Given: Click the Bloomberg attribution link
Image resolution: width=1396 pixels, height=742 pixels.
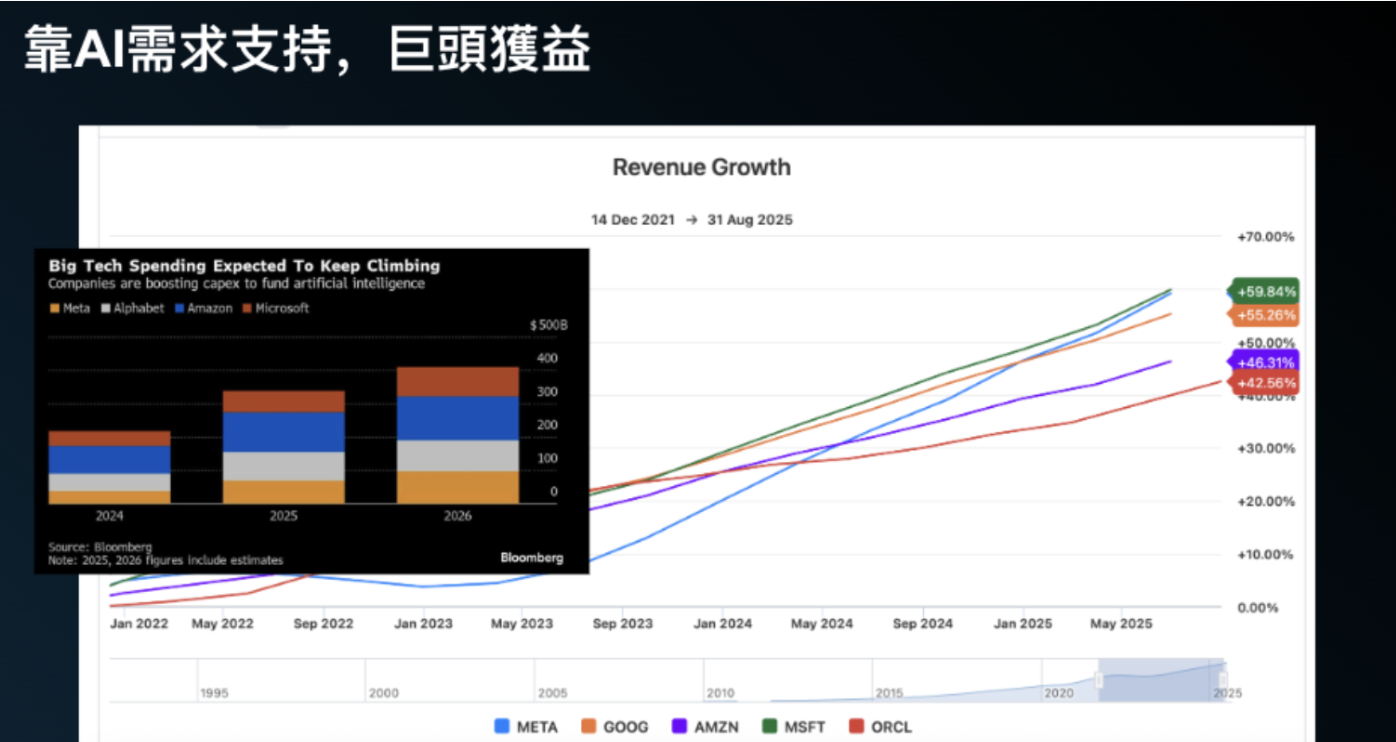Looking at the screenshot, I should (x=531, y=557).
